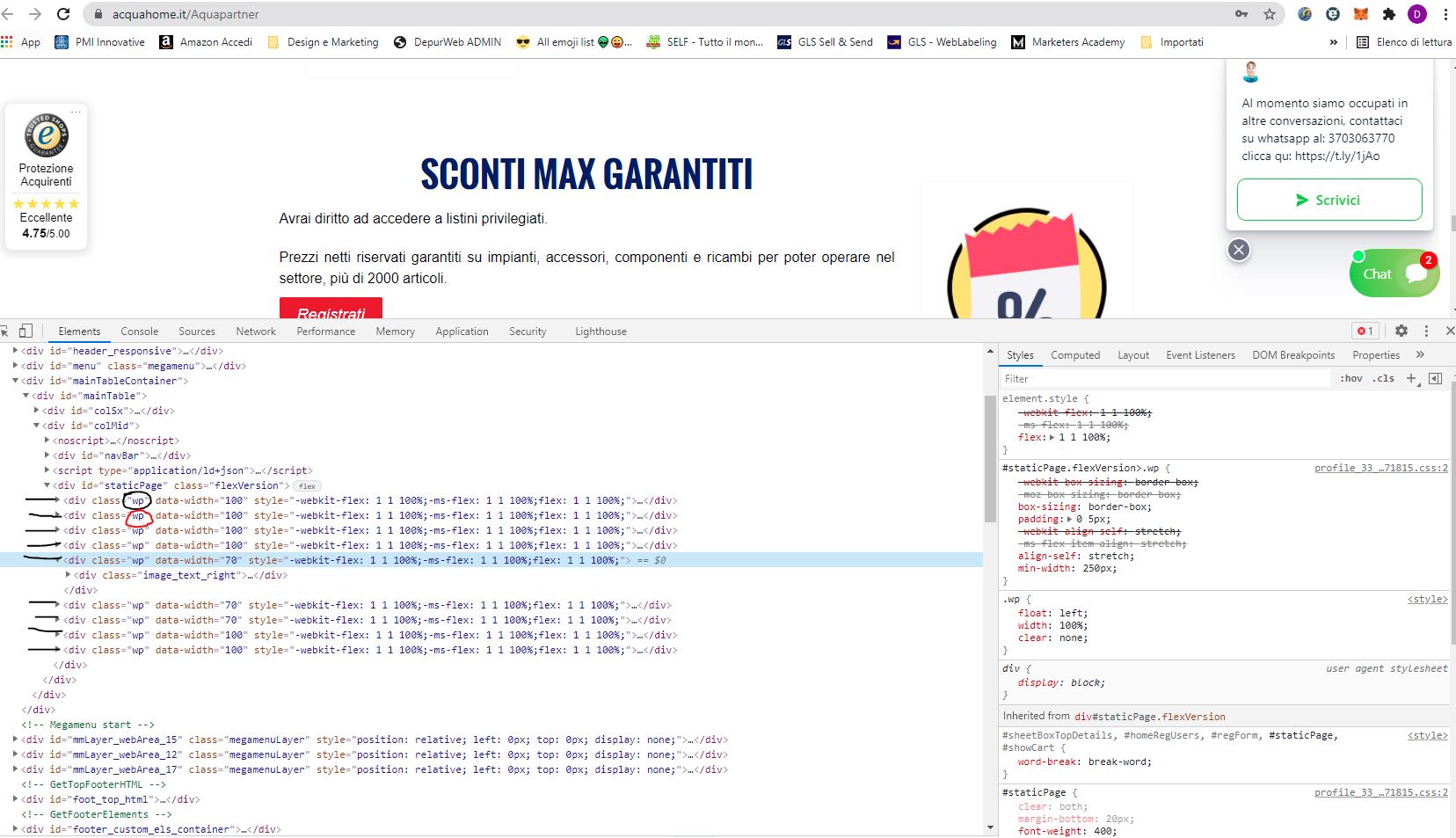Open Chrome extensions puzzle icon
1456x838 pixels.
pos(1389,14)
